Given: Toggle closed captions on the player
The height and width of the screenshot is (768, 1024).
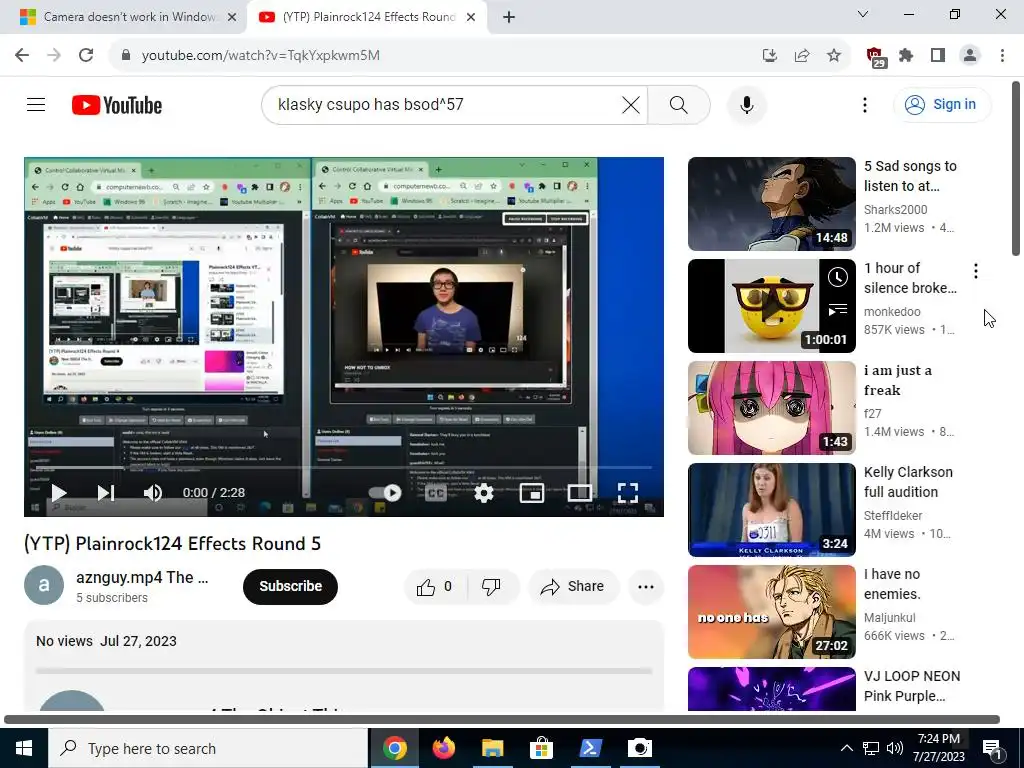Looking at the screenshot, I should pos(436,492).
